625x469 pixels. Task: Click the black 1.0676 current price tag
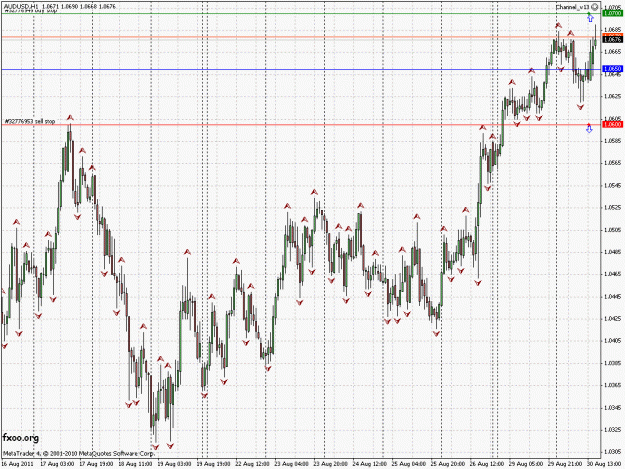pos(613,39)
